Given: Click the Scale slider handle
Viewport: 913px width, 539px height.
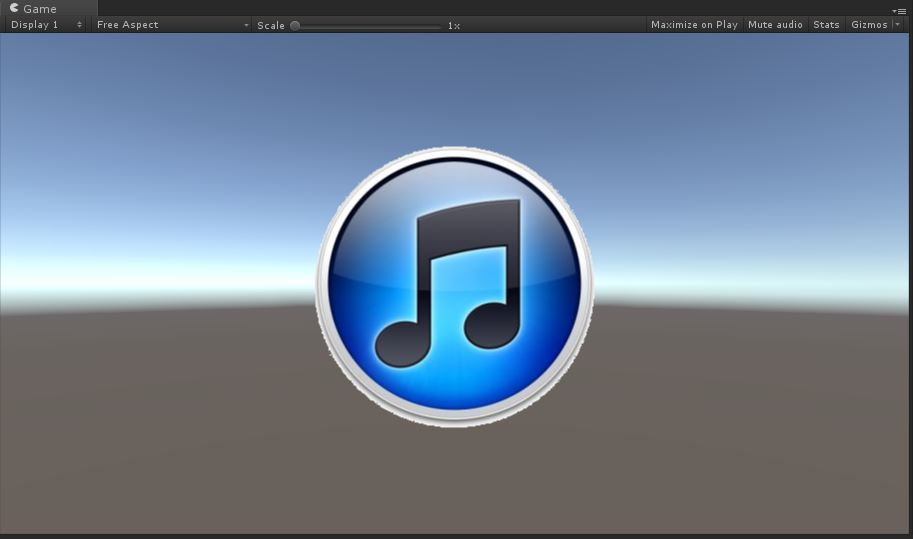Looking at the screenshot, I should click(x=295, y=26).
